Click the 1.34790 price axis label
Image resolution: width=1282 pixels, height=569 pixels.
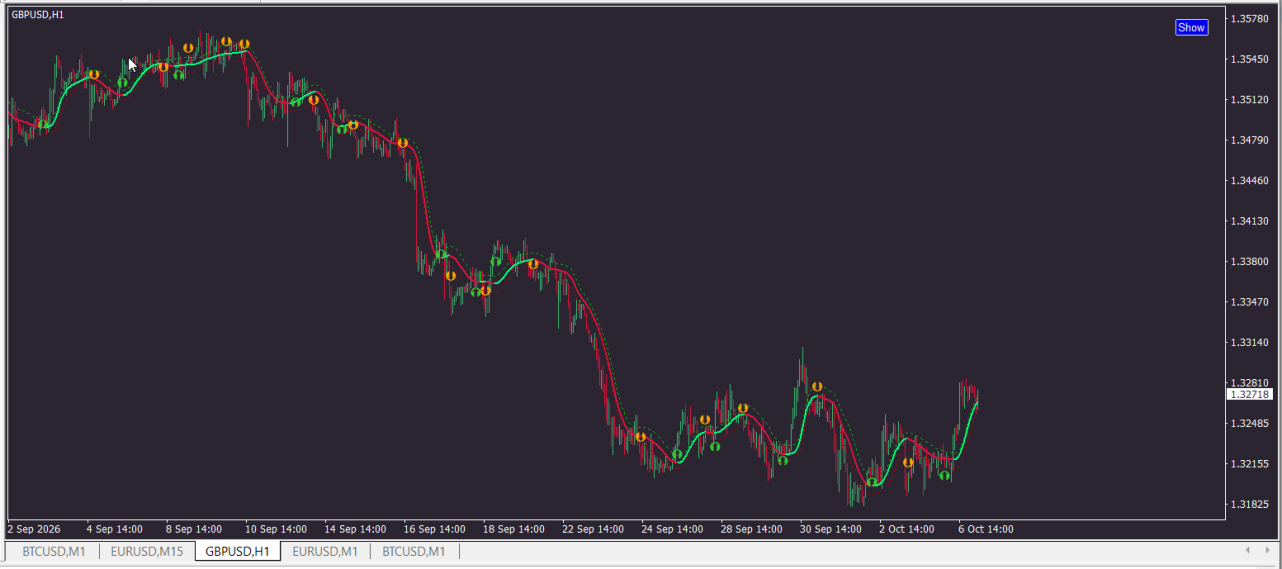click(1250, 140)
